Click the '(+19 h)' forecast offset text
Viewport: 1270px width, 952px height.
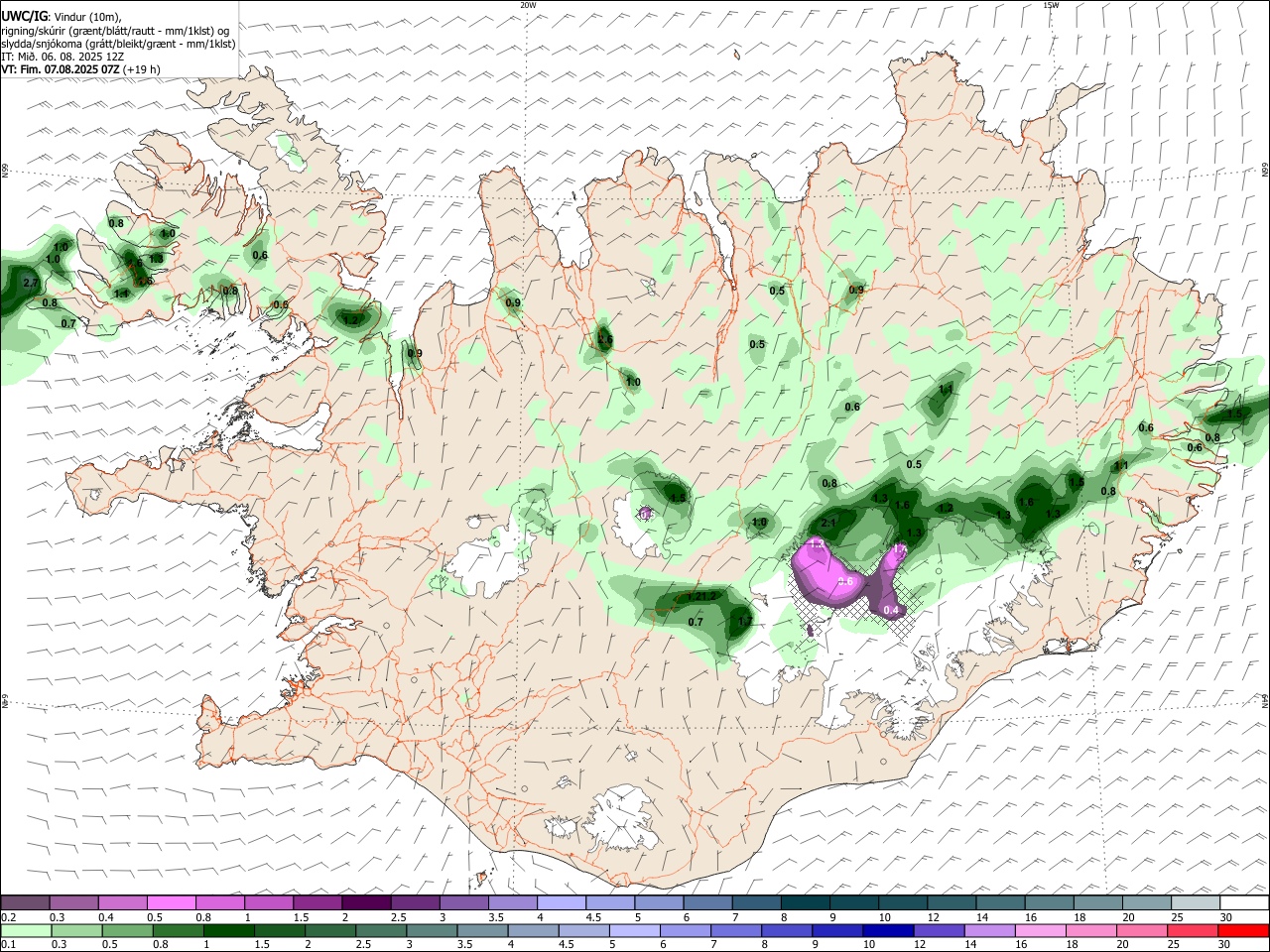coord(143,69)
